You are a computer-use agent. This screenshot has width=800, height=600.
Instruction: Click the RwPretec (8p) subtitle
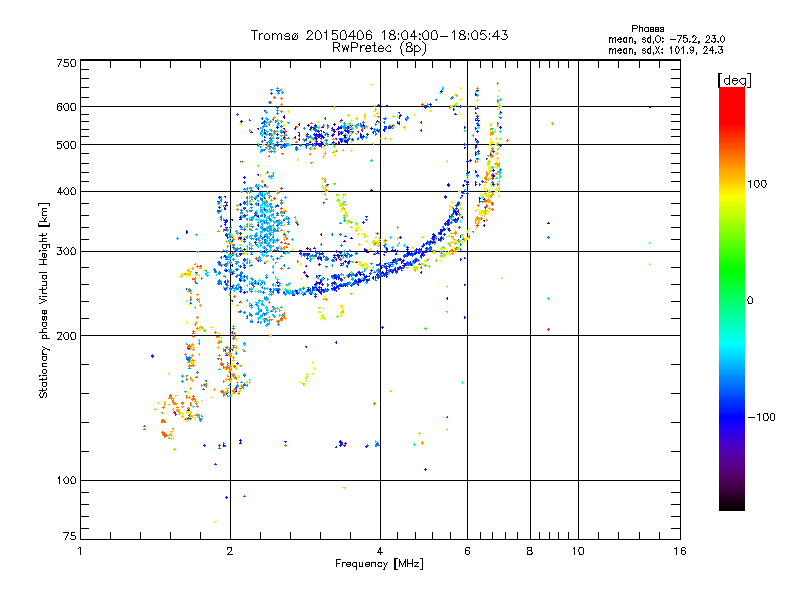[x=380, y=48]
